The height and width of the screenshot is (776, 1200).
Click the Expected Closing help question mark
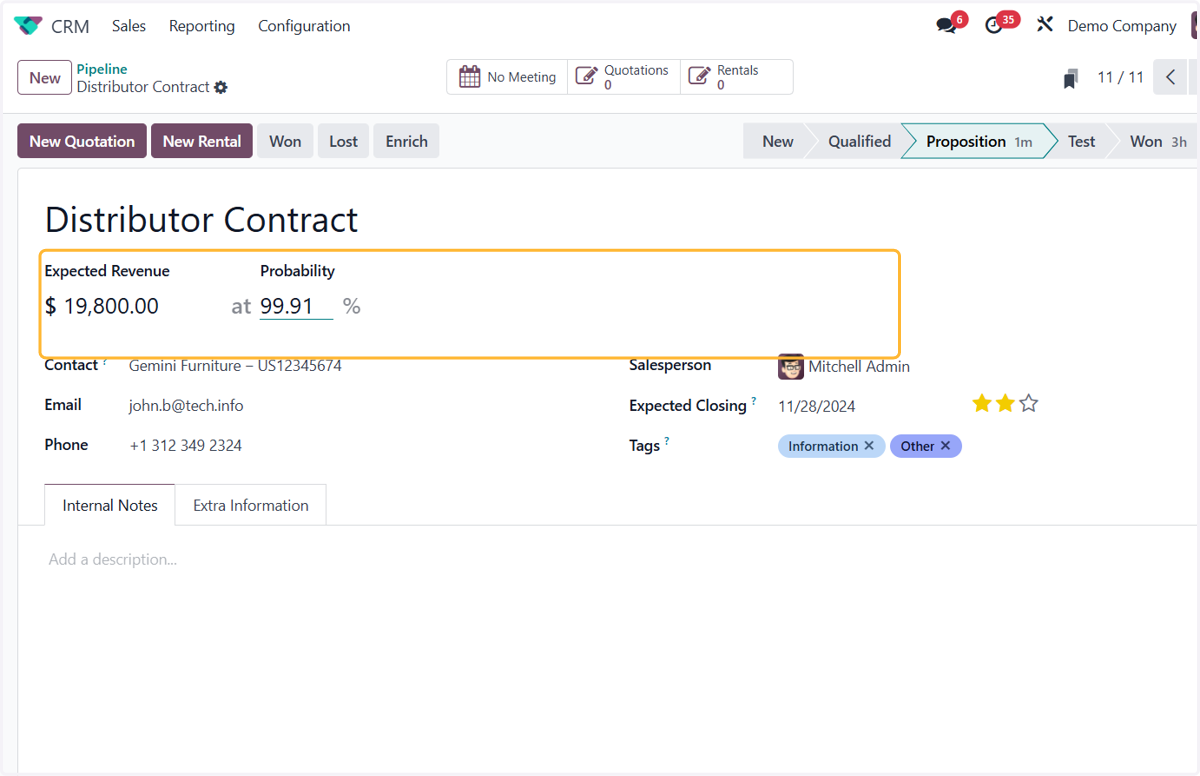(754, 400)
